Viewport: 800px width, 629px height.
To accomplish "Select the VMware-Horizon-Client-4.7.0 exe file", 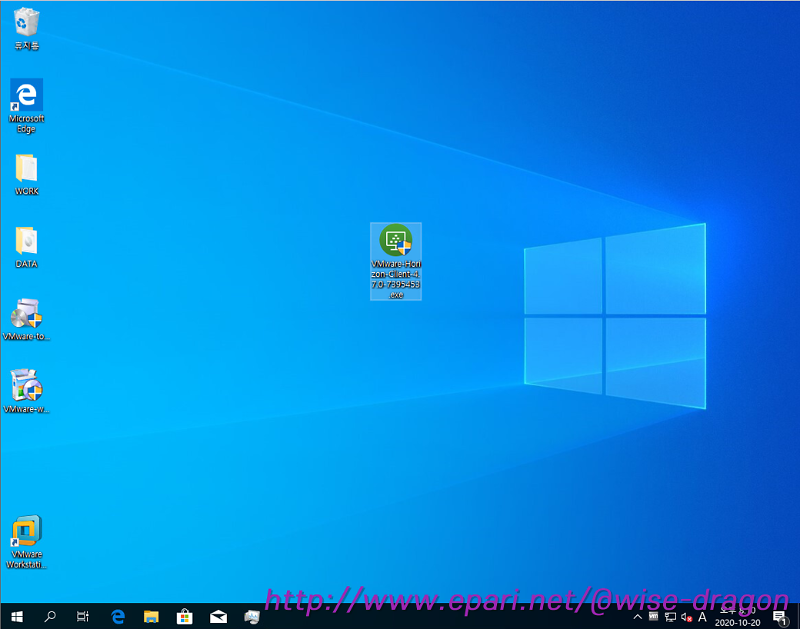I will [x=396, y=261].
